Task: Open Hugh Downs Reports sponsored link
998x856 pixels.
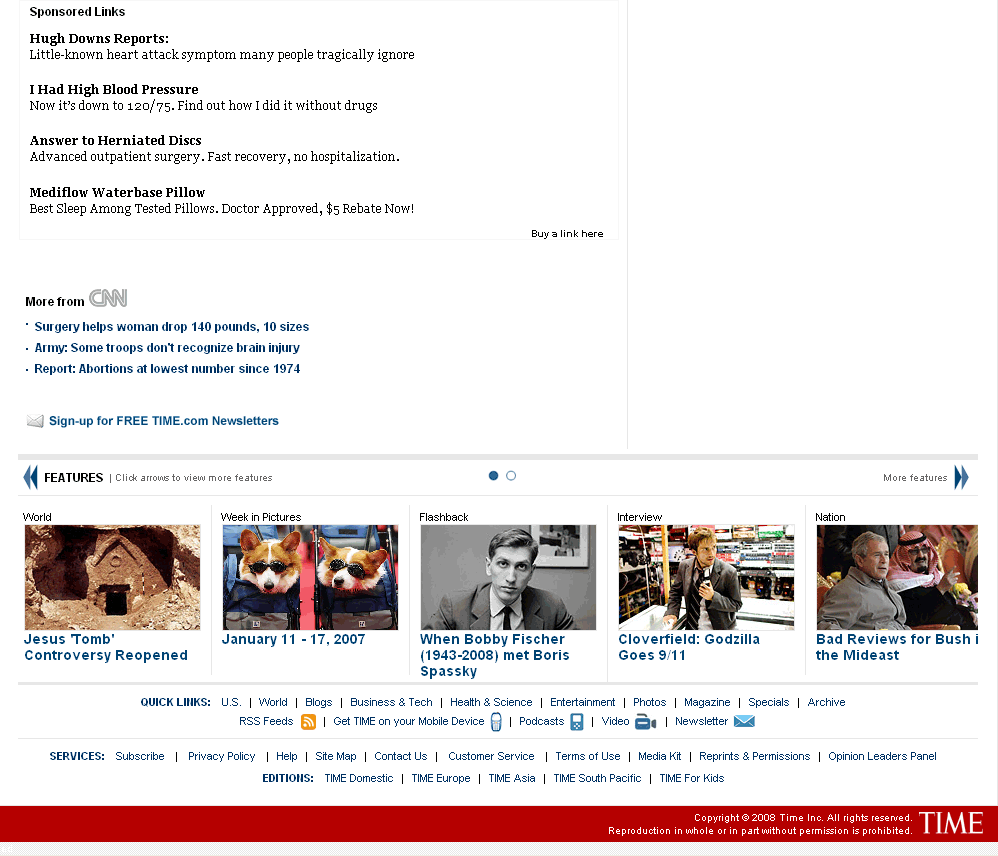Action: point(99,39)
